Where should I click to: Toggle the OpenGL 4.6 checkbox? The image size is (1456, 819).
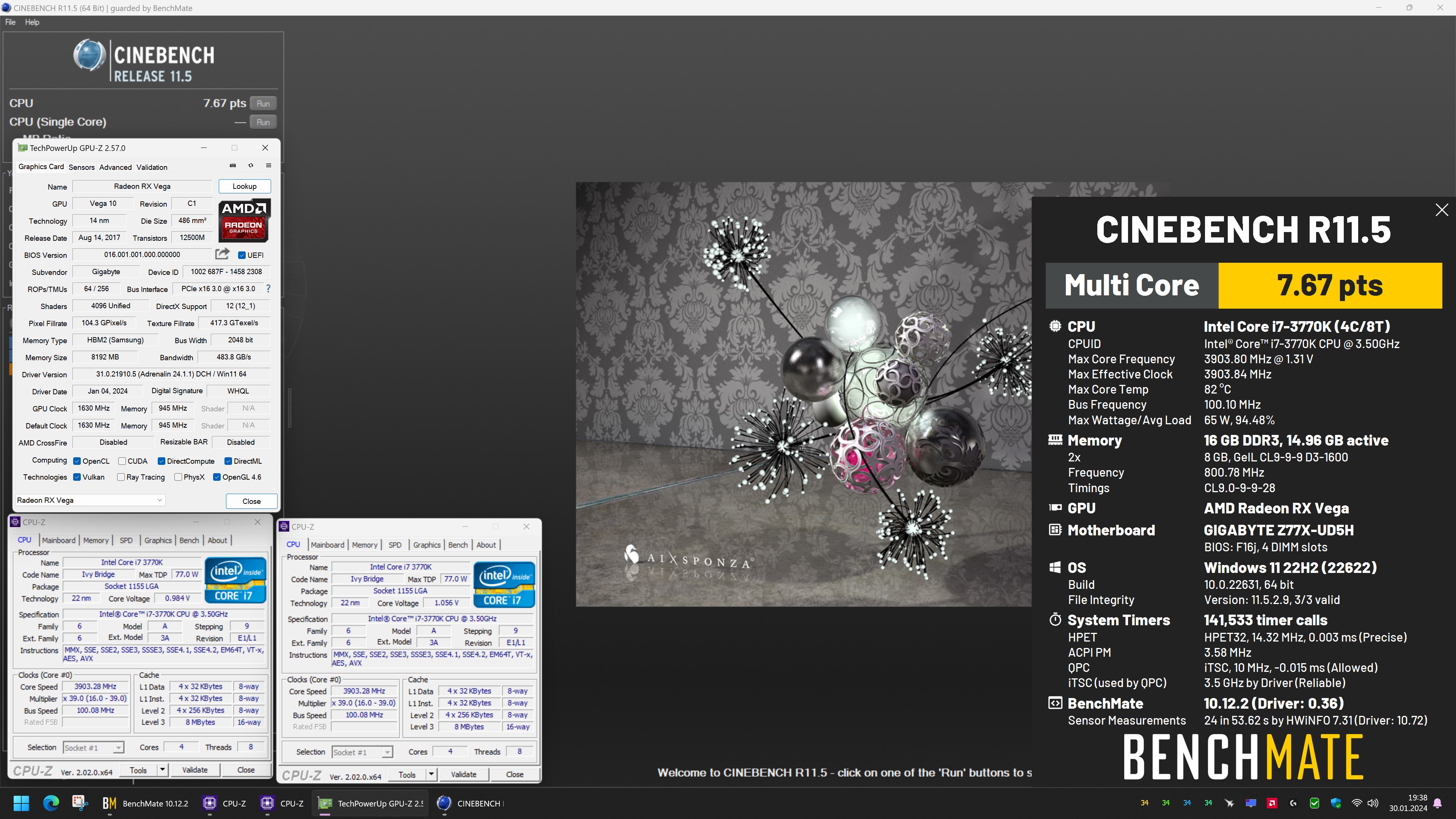(x=217, y=477)
